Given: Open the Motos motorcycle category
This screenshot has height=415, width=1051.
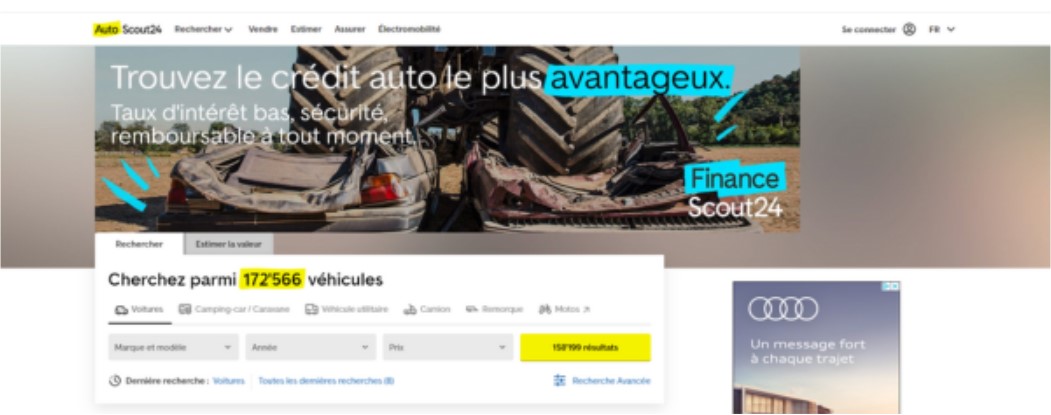Looking at the screenshot, I should pos(564,309).
